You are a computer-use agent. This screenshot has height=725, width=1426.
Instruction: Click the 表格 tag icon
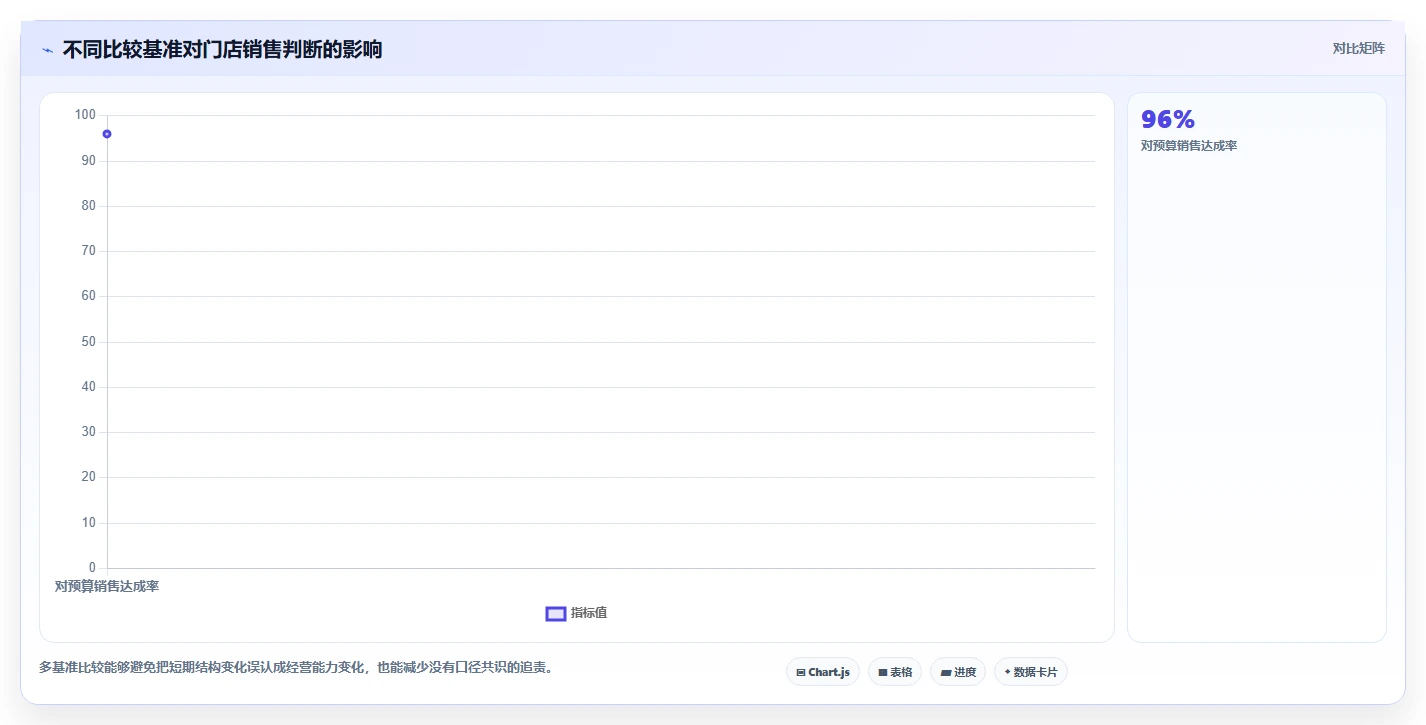pyautogui.click(x=883, y=673)
